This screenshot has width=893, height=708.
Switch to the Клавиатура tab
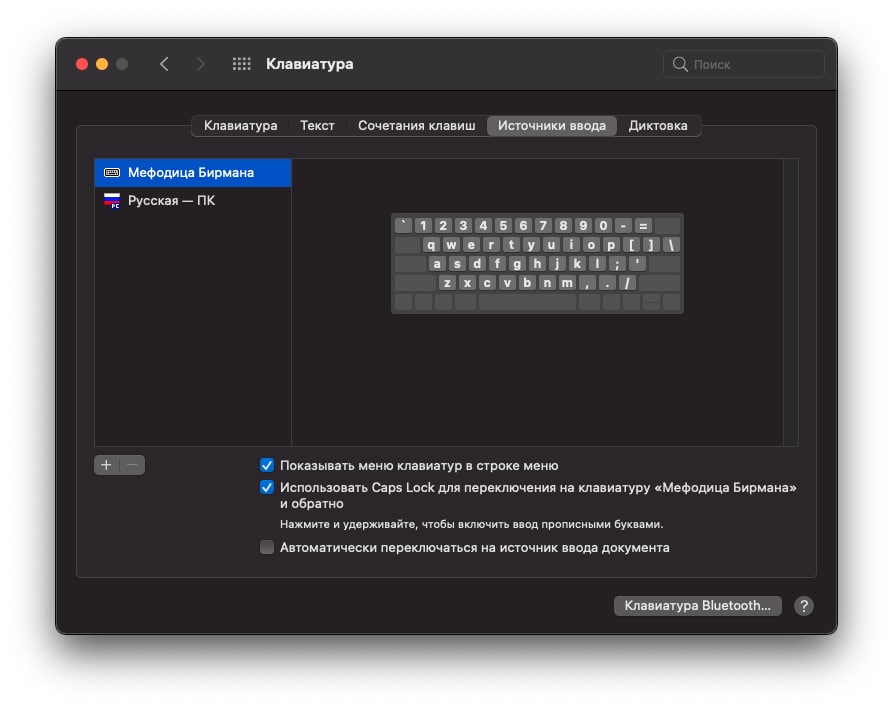tap(240, 125)
